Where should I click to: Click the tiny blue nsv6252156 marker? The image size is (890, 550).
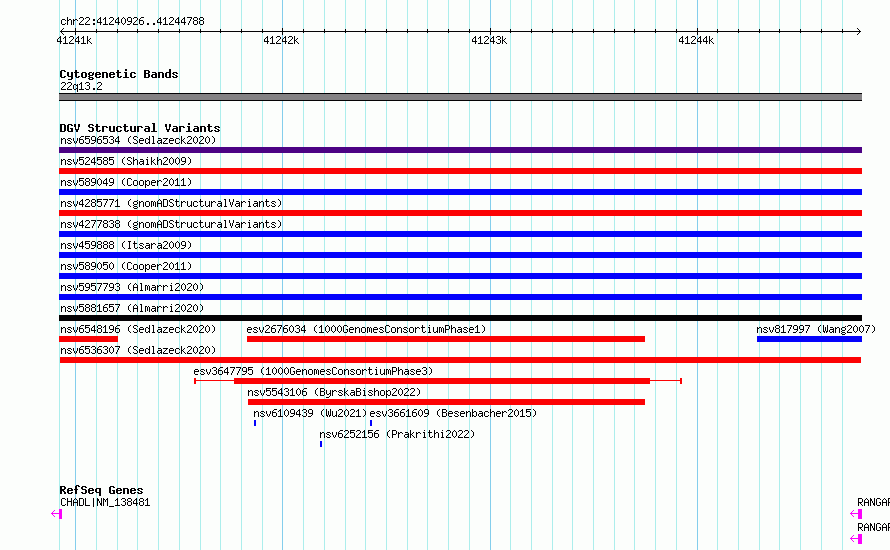[321, 444]
